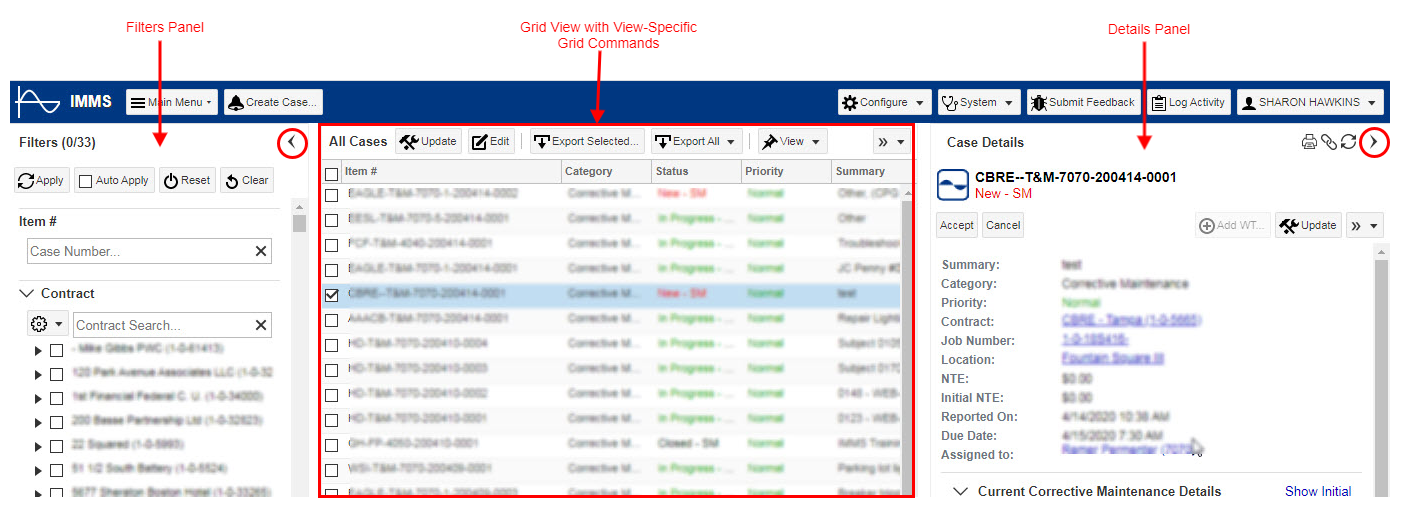Click the Cancel button in Case Details
This screenshot has width=1410, height=517.
click(1003, 225)
